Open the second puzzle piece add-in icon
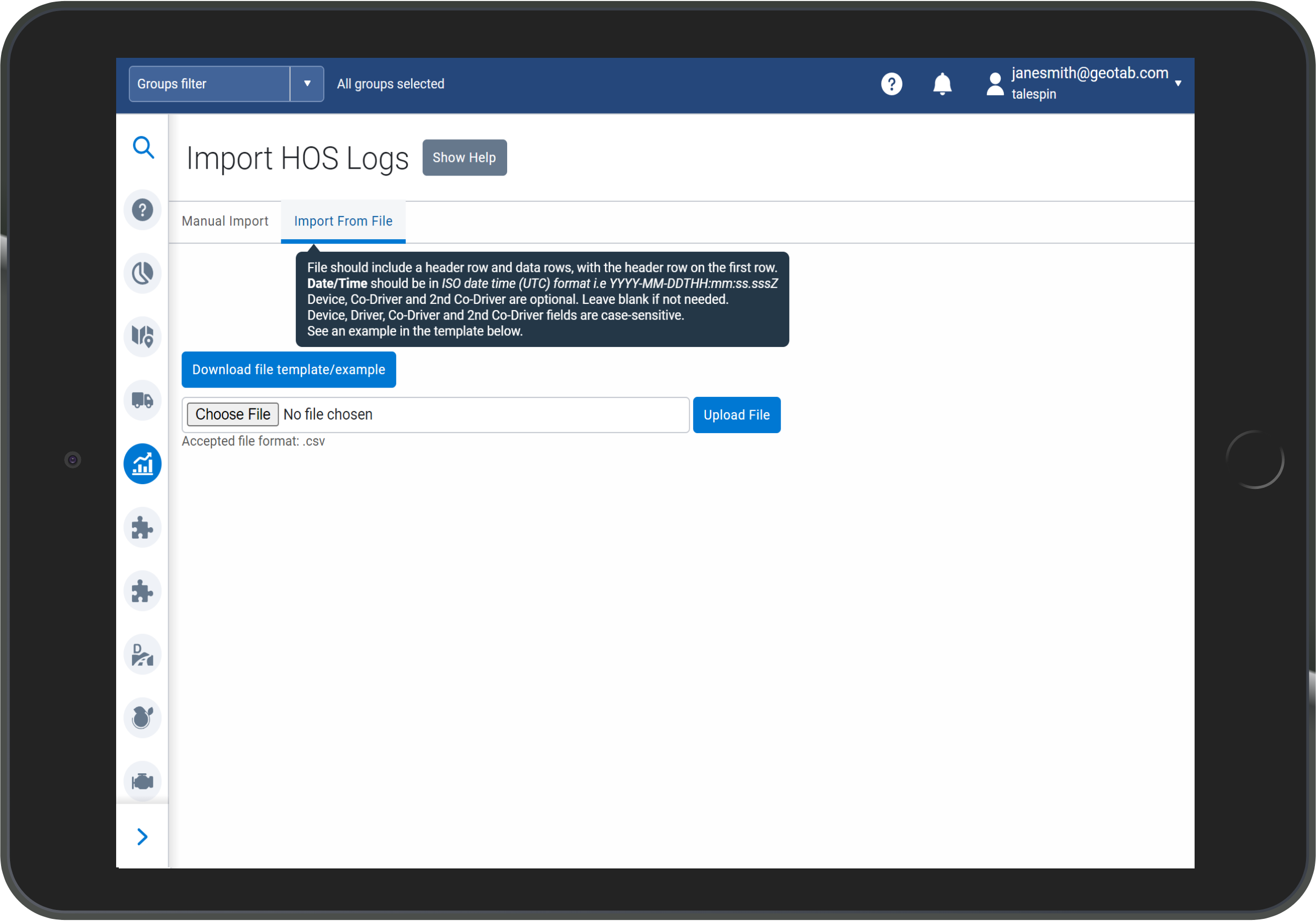The width and height of the screenshot is (1316, 921). click(x=143, y=591)
